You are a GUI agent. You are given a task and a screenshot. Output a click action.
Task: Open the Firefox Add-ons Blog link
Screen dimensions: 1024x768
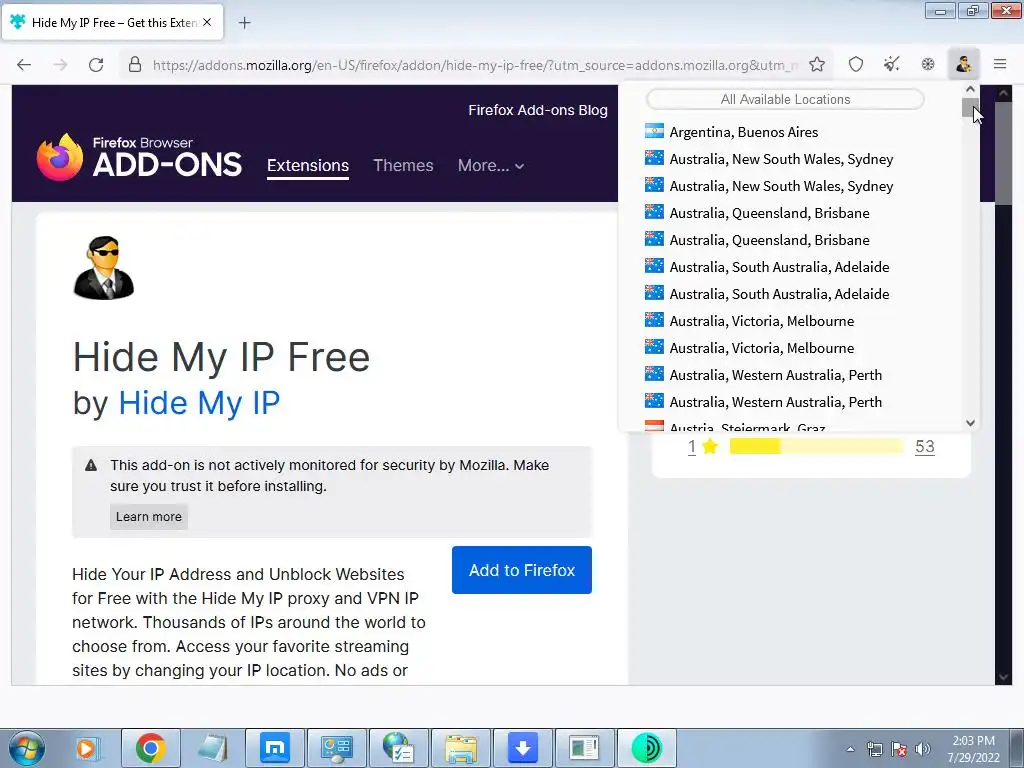click(x=537, y=110)
